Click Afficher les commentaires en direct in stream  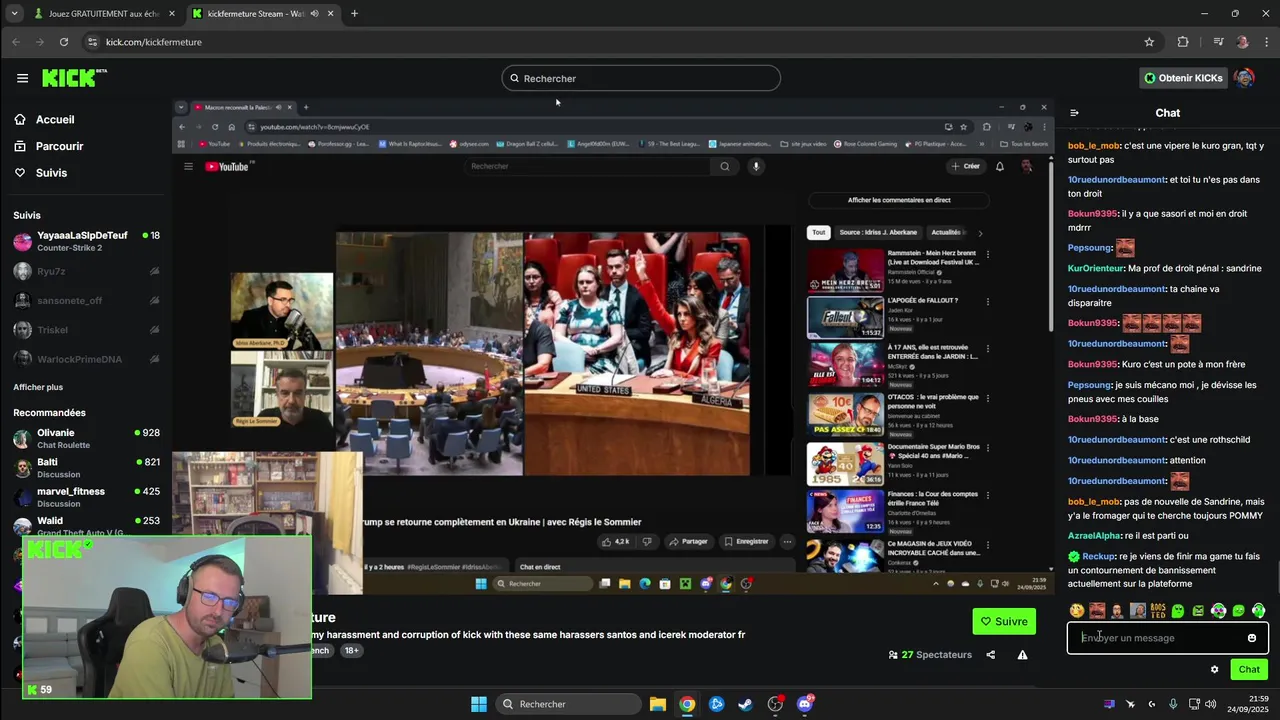tap(899, 200)
